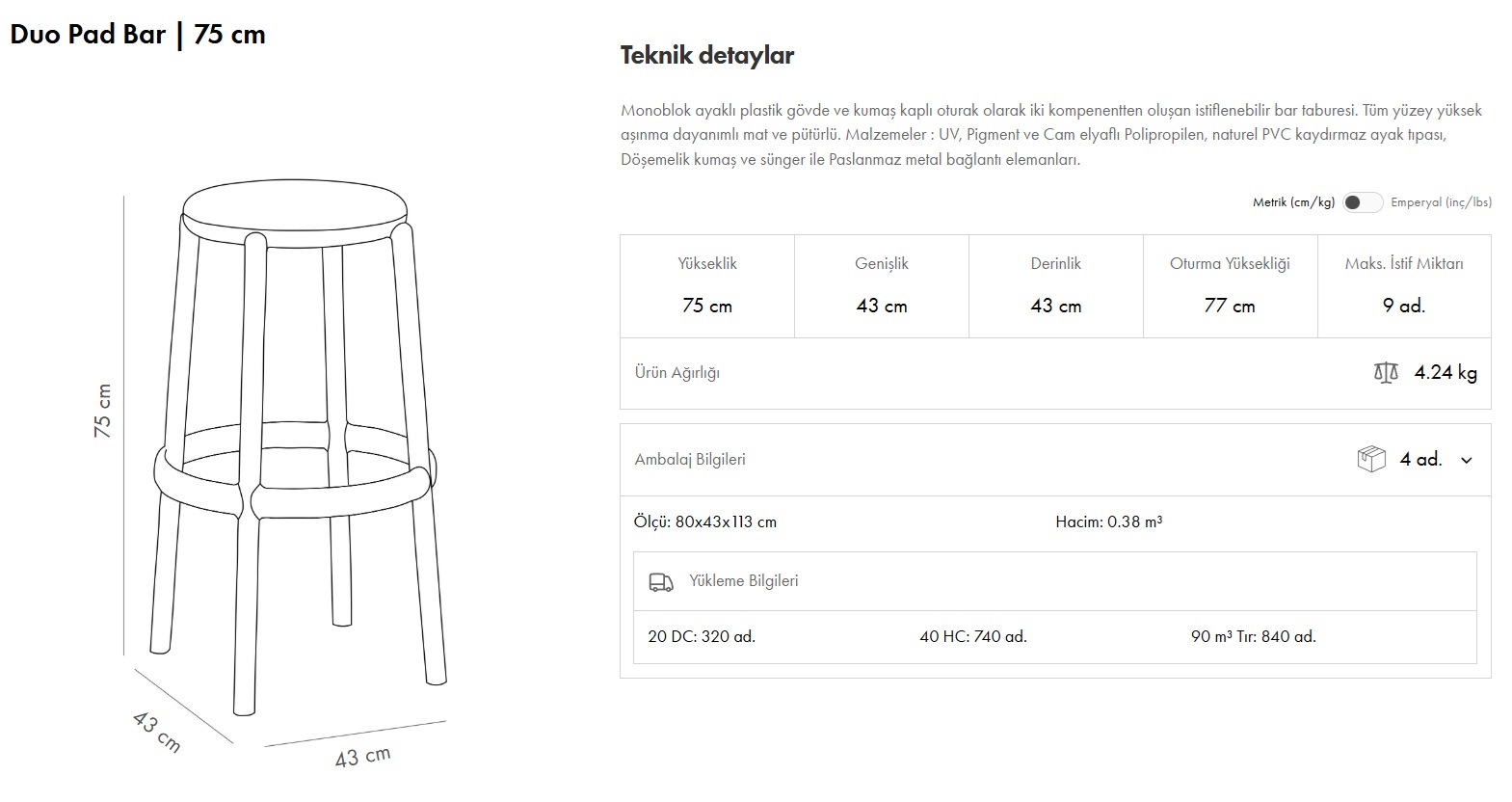Select the Emperyal (inç/lbs) unit label
1512x802 pixels.
click(1441, 202)
